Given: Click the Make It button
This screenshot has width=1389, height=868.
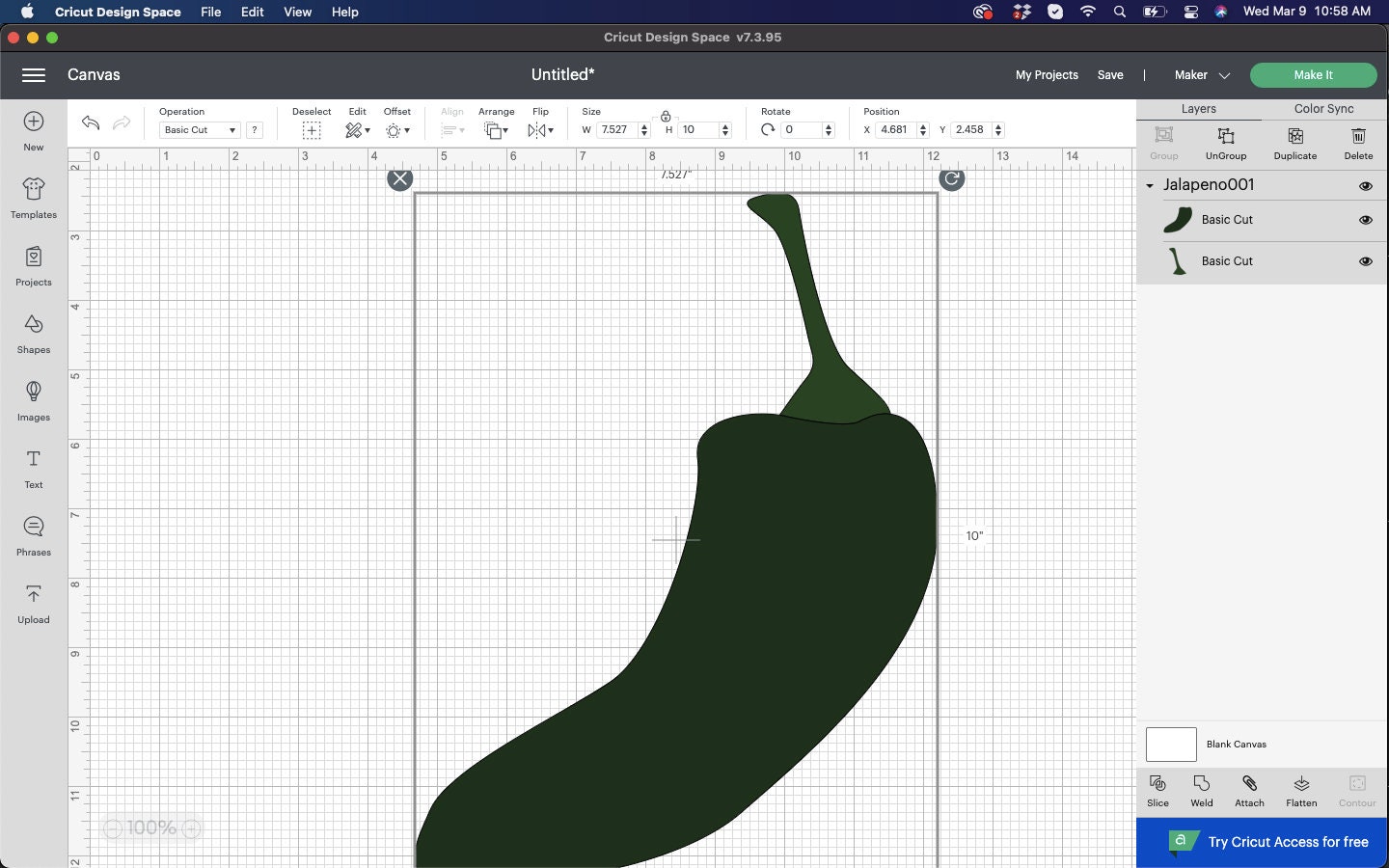Looking at the screenshot, I should pyautogui.click(x=1313, y=74).
